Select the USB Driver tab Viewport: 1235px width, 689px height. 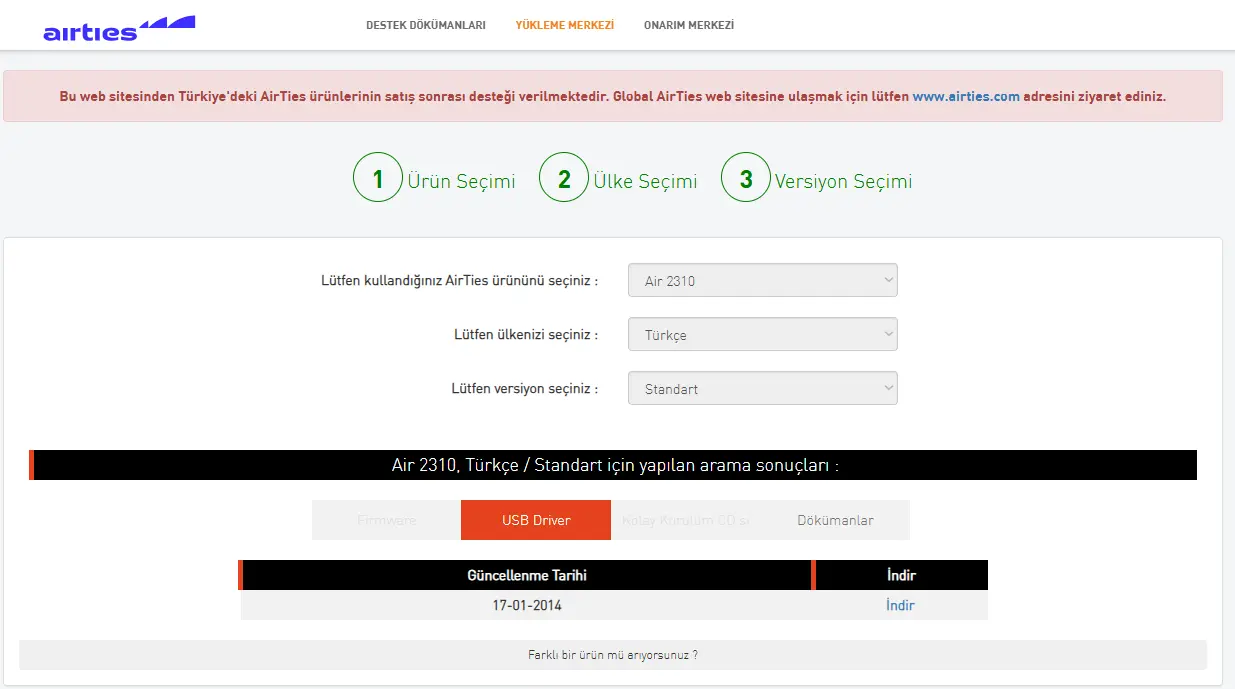536,520
